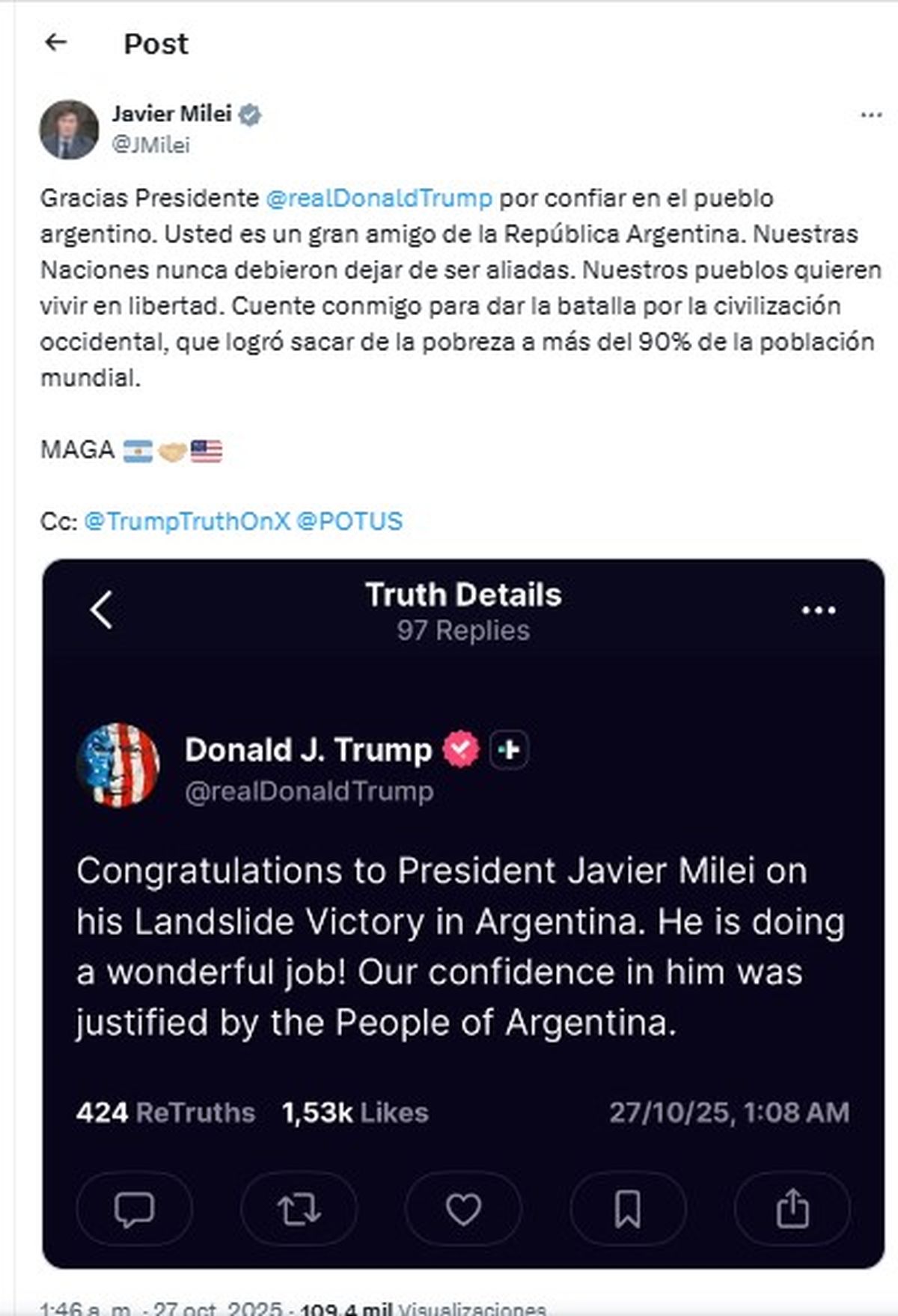This screenshot has width=898, height=1316.
Task: Open Javier Milei's profile avatar
Action: [x=69, y=130]
